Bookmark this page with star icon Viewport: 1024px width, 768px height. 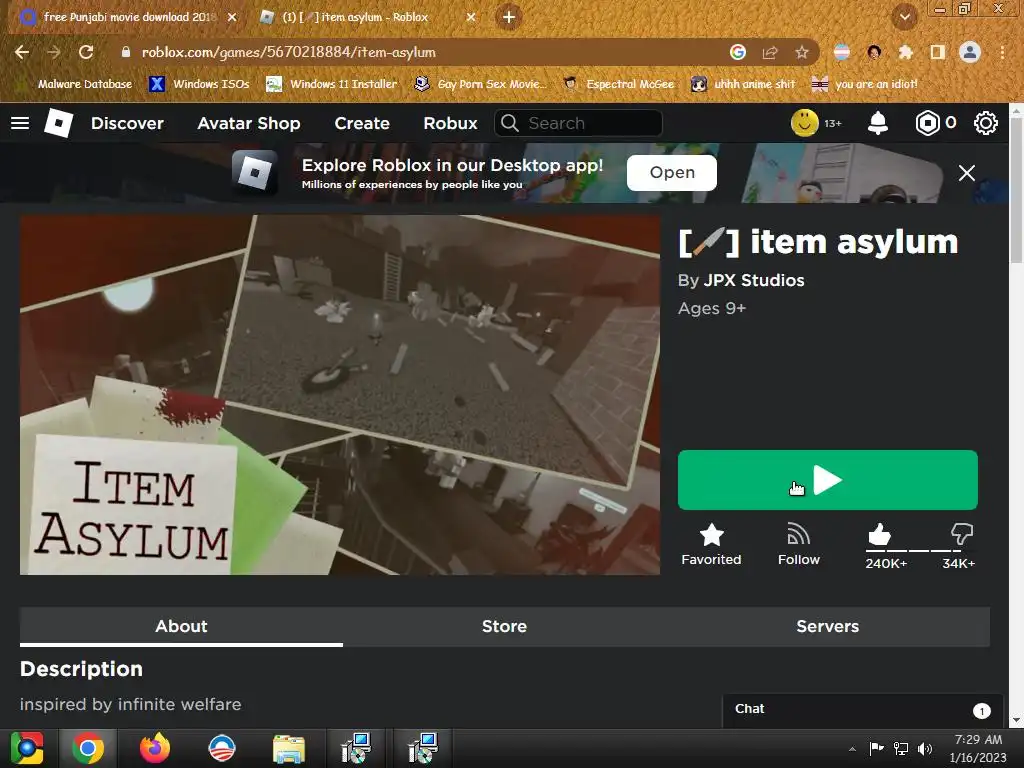point(802,52)
